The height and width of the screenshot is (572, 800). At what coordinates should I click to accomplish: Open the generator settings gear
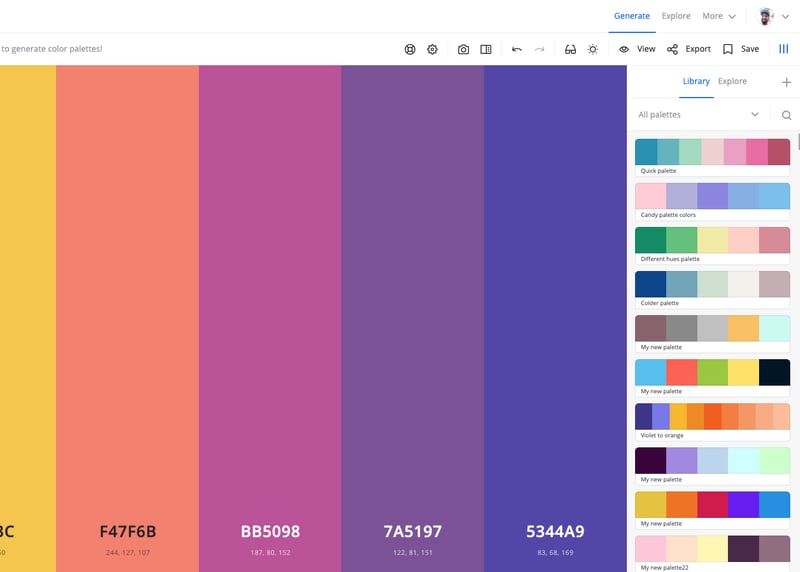coord(433,49)
